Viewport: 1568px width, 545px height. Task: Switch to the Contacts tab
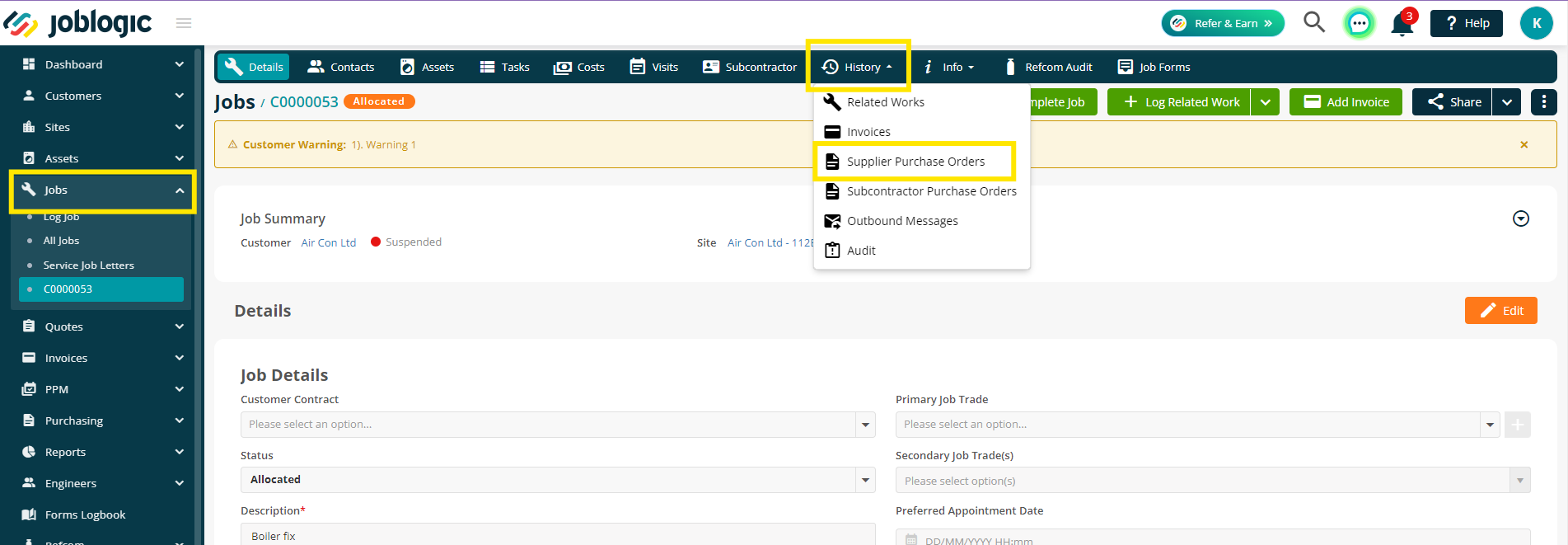(x=340, y=67)
